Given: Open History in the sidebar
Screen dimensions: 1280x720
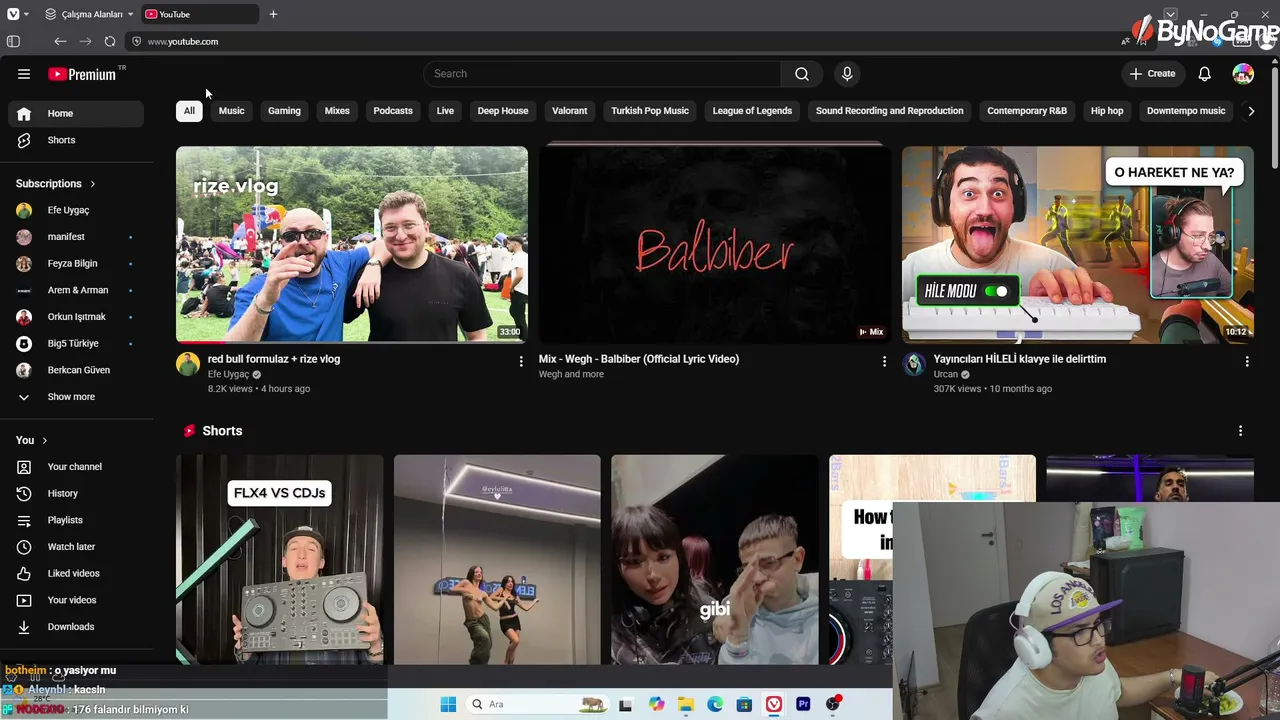Looking at the screenshot, I should [x=76, y=494].
